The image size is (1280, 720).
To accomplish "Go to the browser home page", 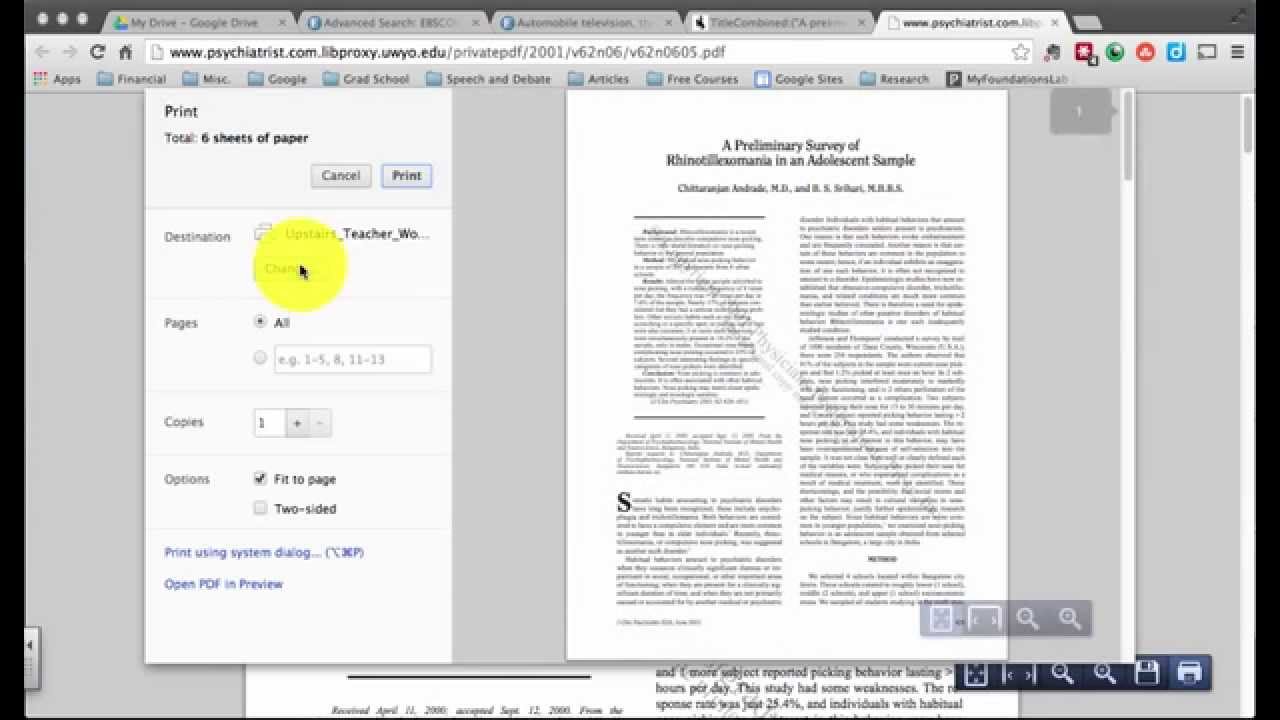I will coord(125,52).
